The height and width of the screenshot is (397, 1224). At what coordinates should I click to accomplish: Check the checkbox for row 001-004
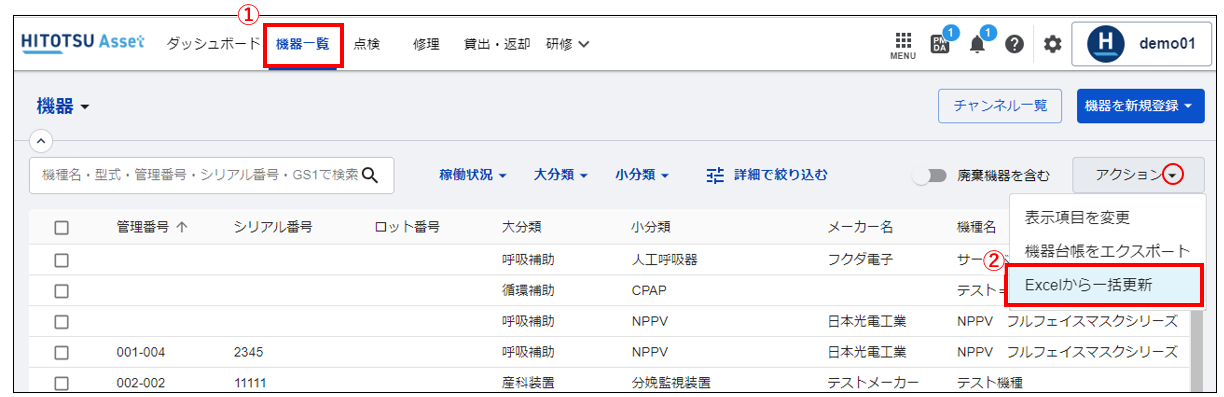tap(61, 352)
